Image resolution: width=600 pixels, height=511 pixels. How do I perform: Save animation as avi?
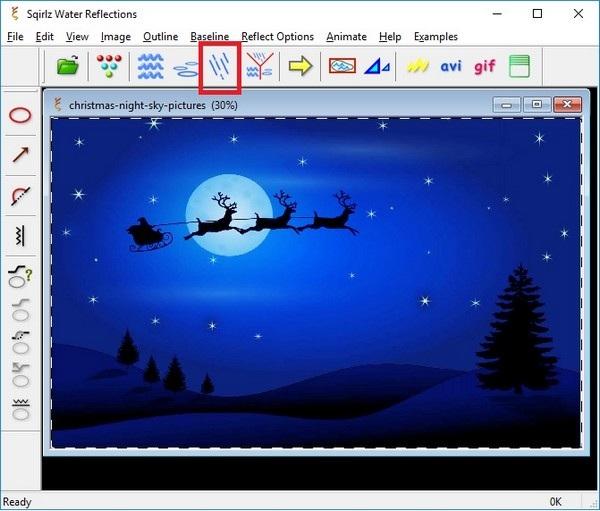coord(451,67)
